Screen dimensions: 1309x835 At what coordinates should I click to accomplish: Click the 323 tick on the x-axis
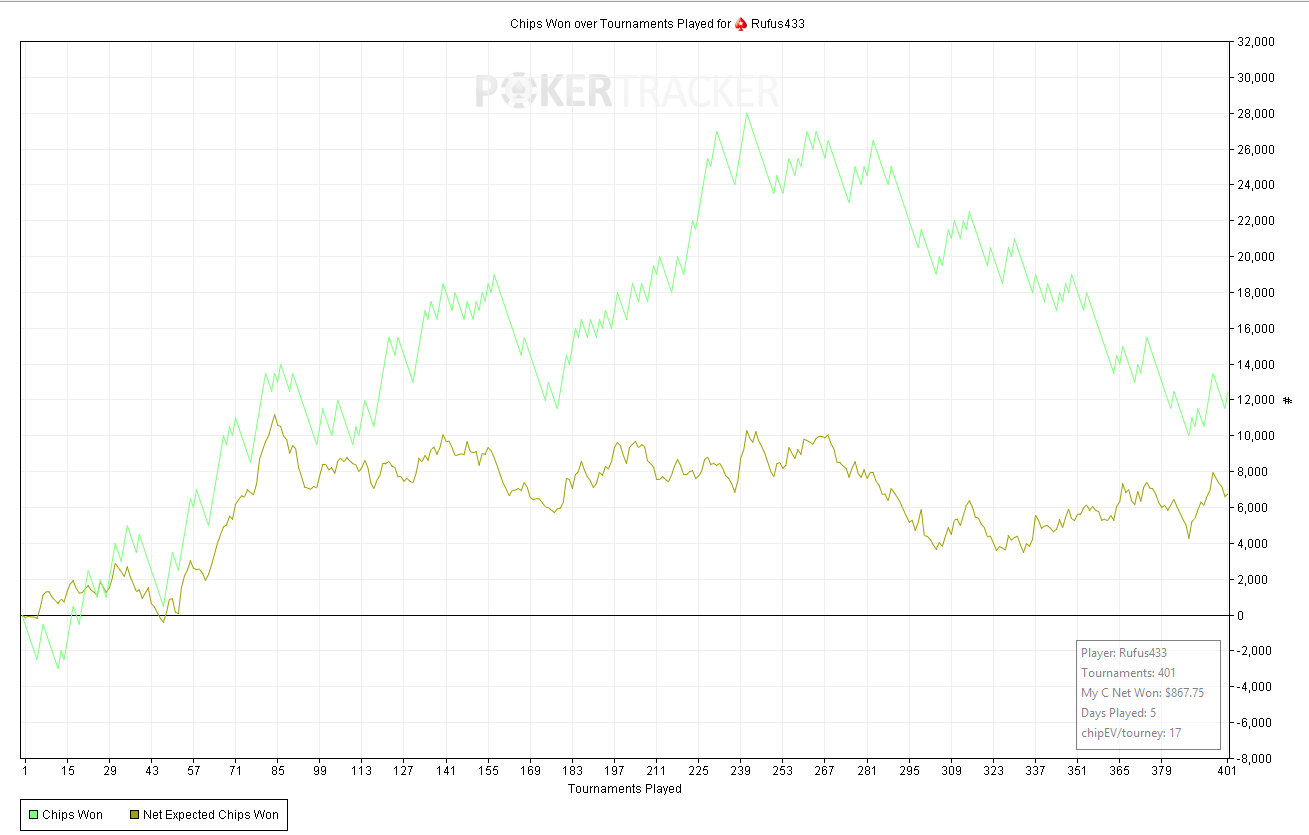(993, 772)
